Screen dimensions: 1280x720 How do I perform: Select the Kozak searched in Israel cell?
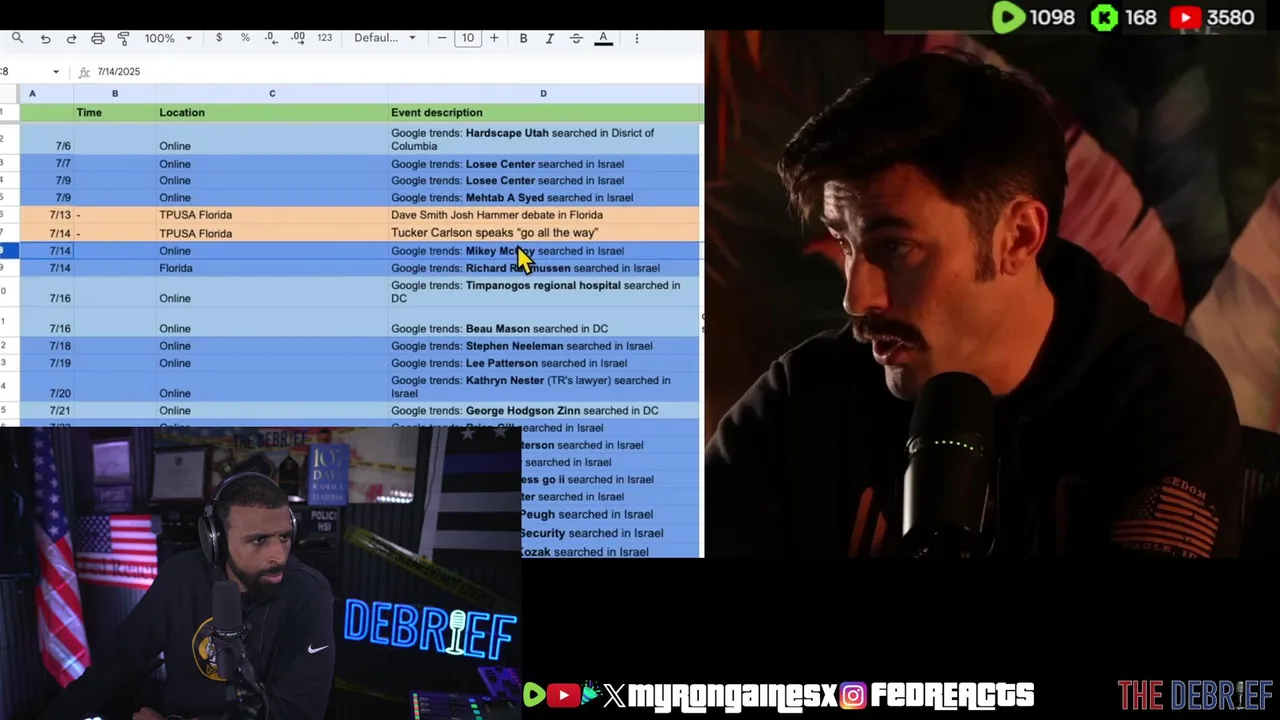point(610,552)
